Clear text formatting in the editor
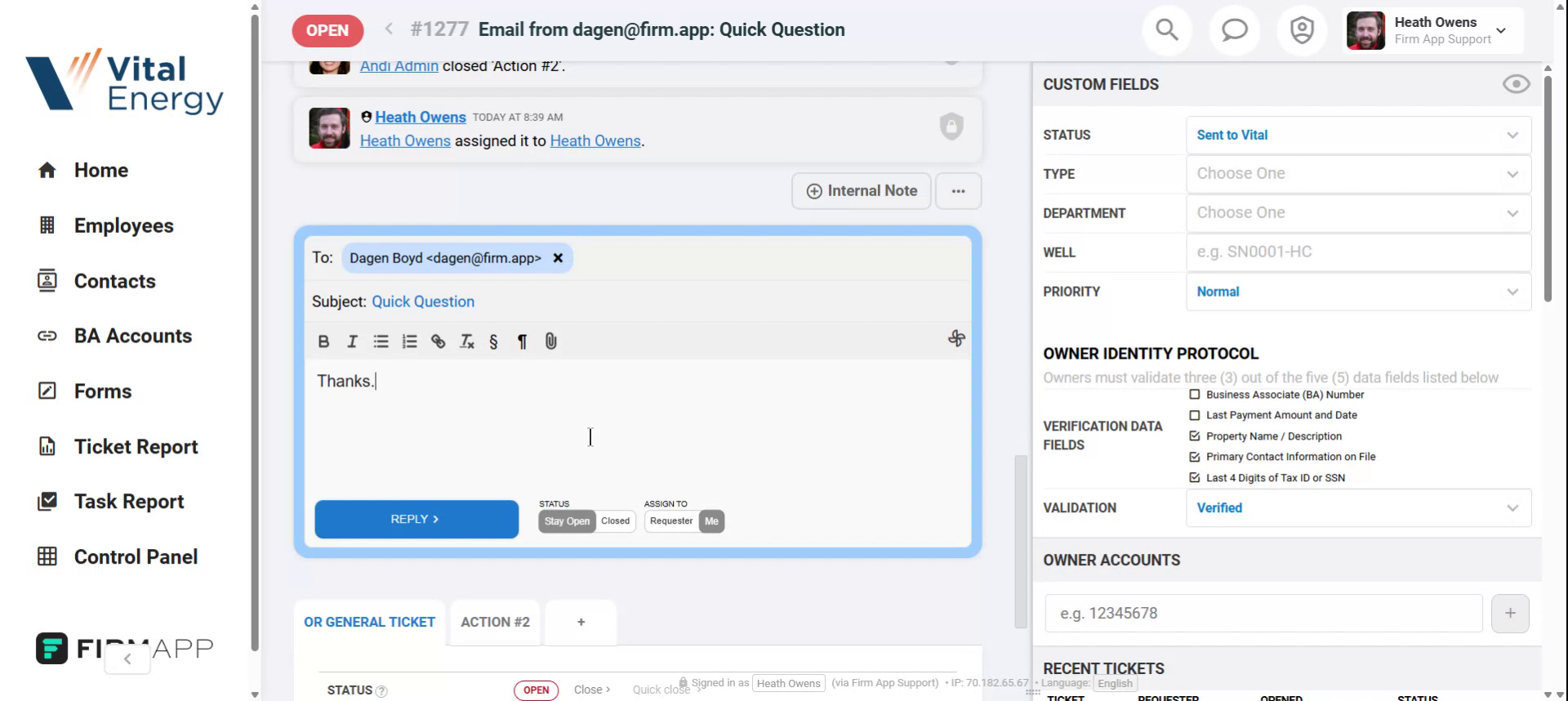This screenshot has width=1568, height=701. pos(466,342)
